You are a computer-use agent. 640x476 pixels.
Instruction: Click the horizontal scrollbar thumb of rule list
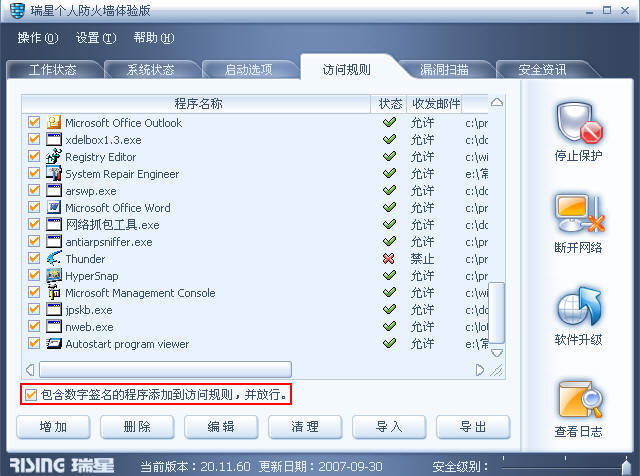pyautogui.click(x=165, y=370)
